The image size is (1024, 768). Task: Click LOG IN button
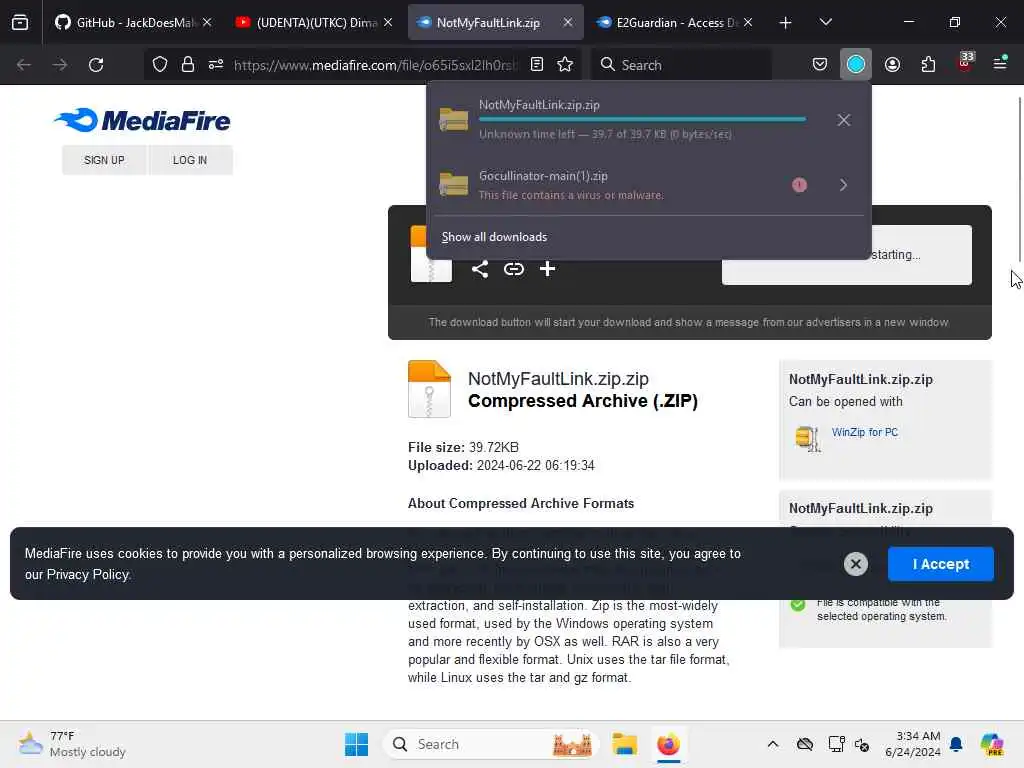pos(190,160)
